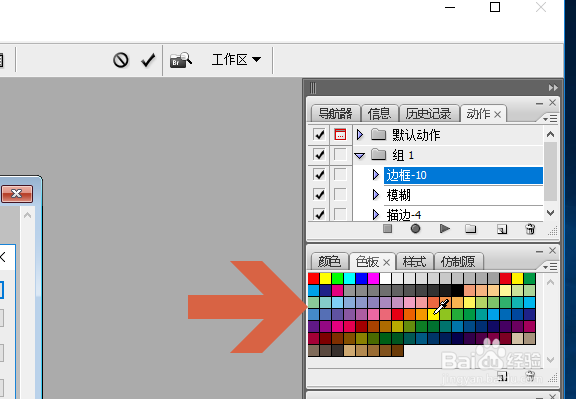Collapse the panel dock with the double arrow
576x399 pixels.
point(553,88)
